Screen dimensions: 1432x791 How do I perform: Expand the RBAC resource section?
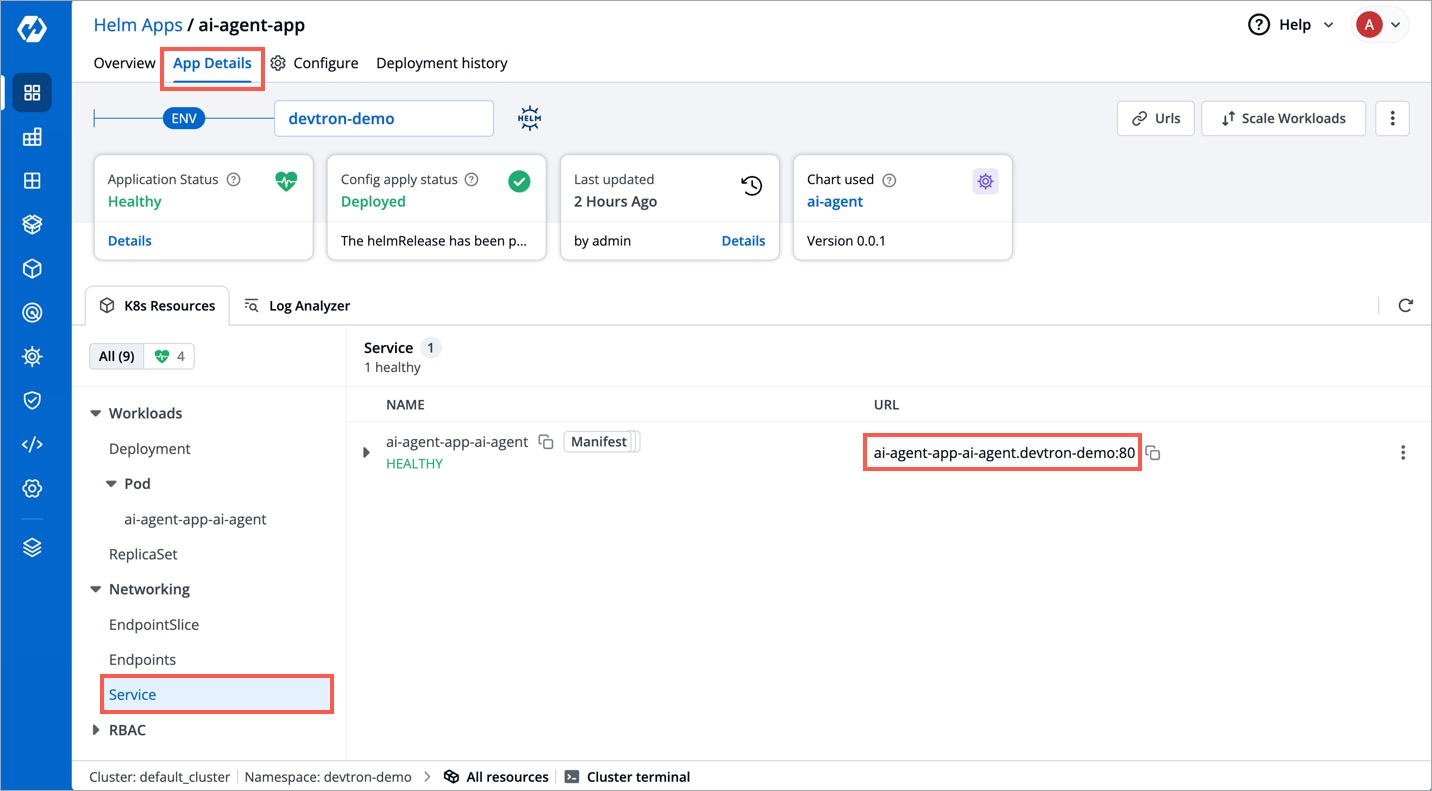96,729
